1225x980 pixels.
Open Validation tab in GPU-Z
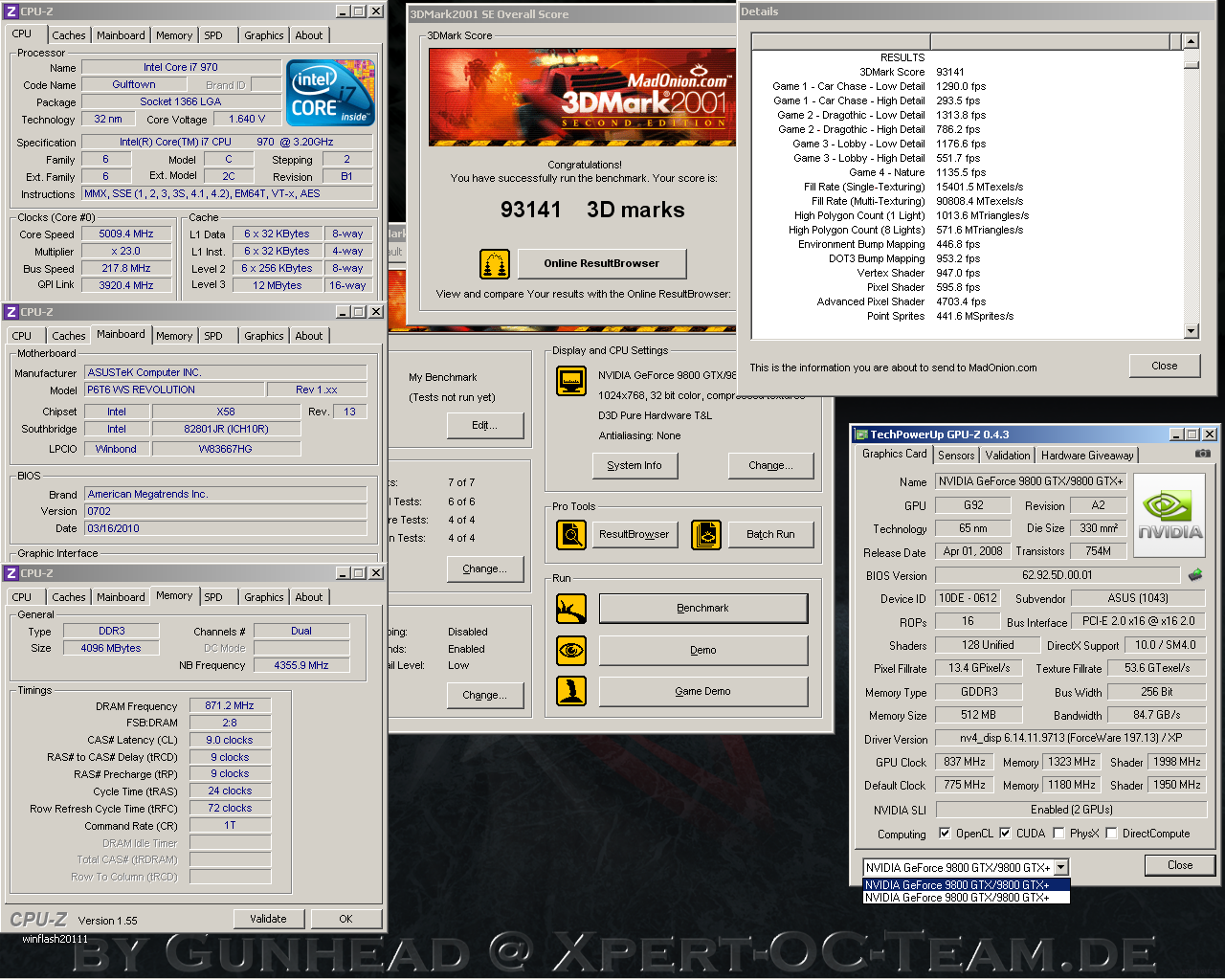pyautogui.click(x=1008, y=456)
